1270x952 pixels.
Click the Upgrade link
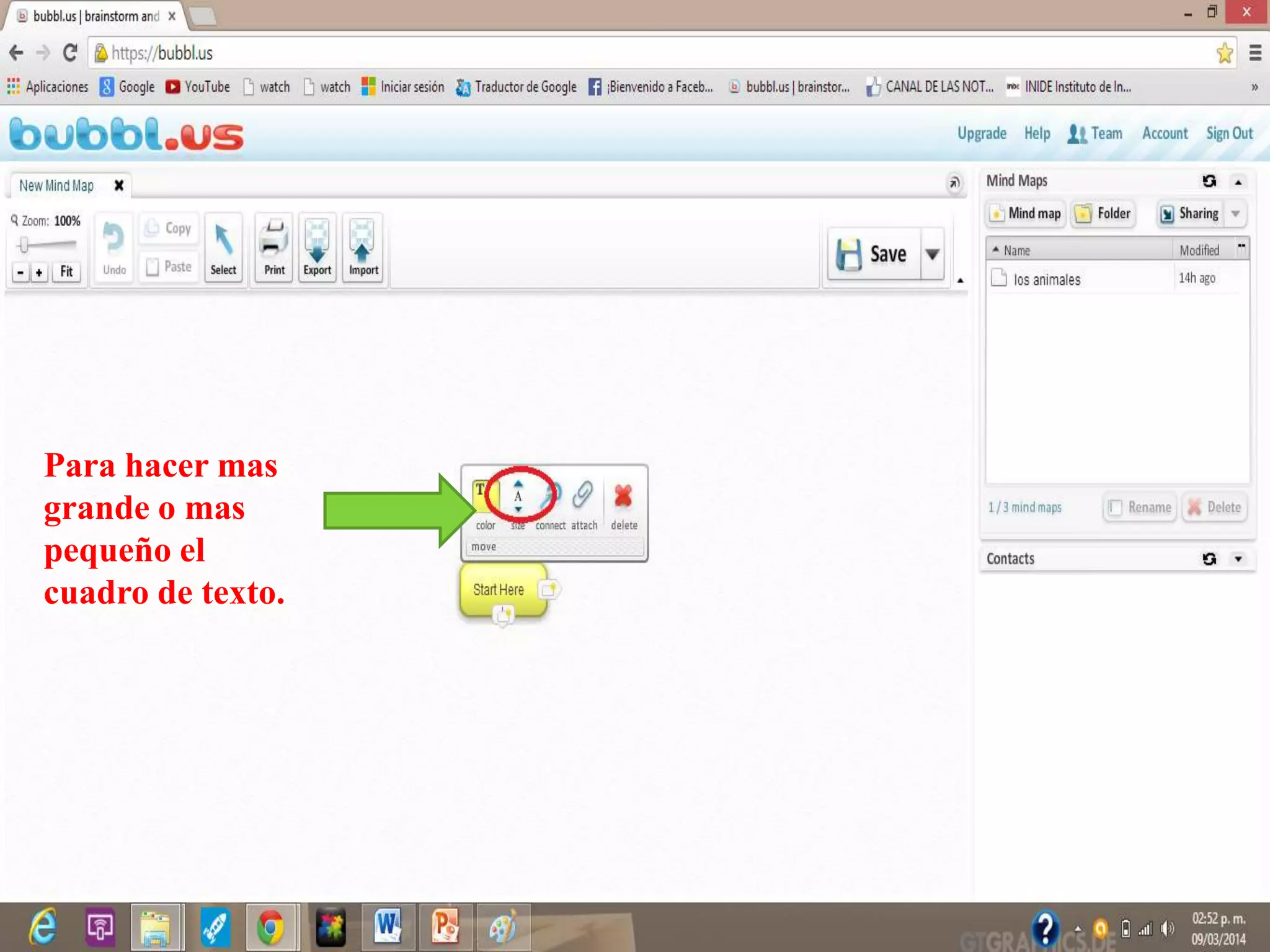point(982,133)
